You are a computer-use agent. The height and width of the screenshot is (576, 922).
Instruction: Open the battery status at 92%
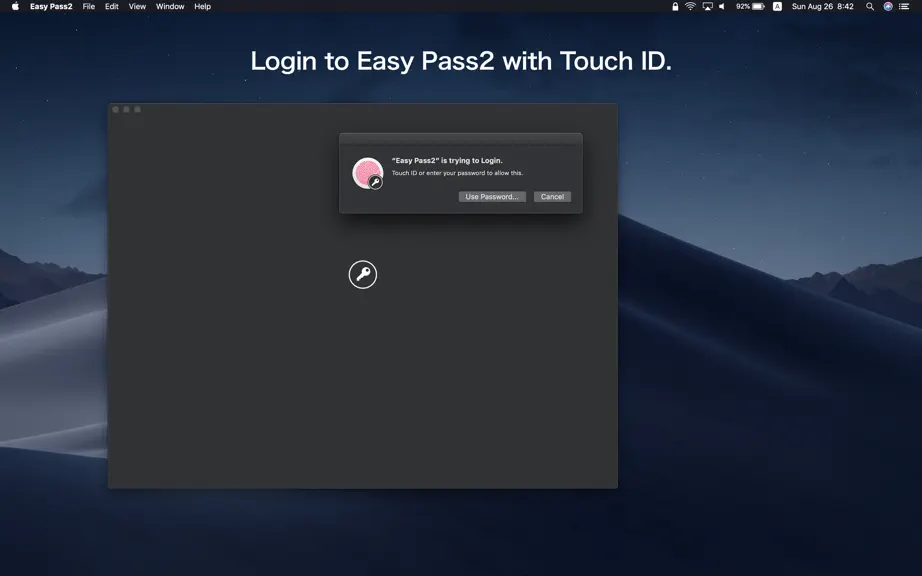point(750,6)
